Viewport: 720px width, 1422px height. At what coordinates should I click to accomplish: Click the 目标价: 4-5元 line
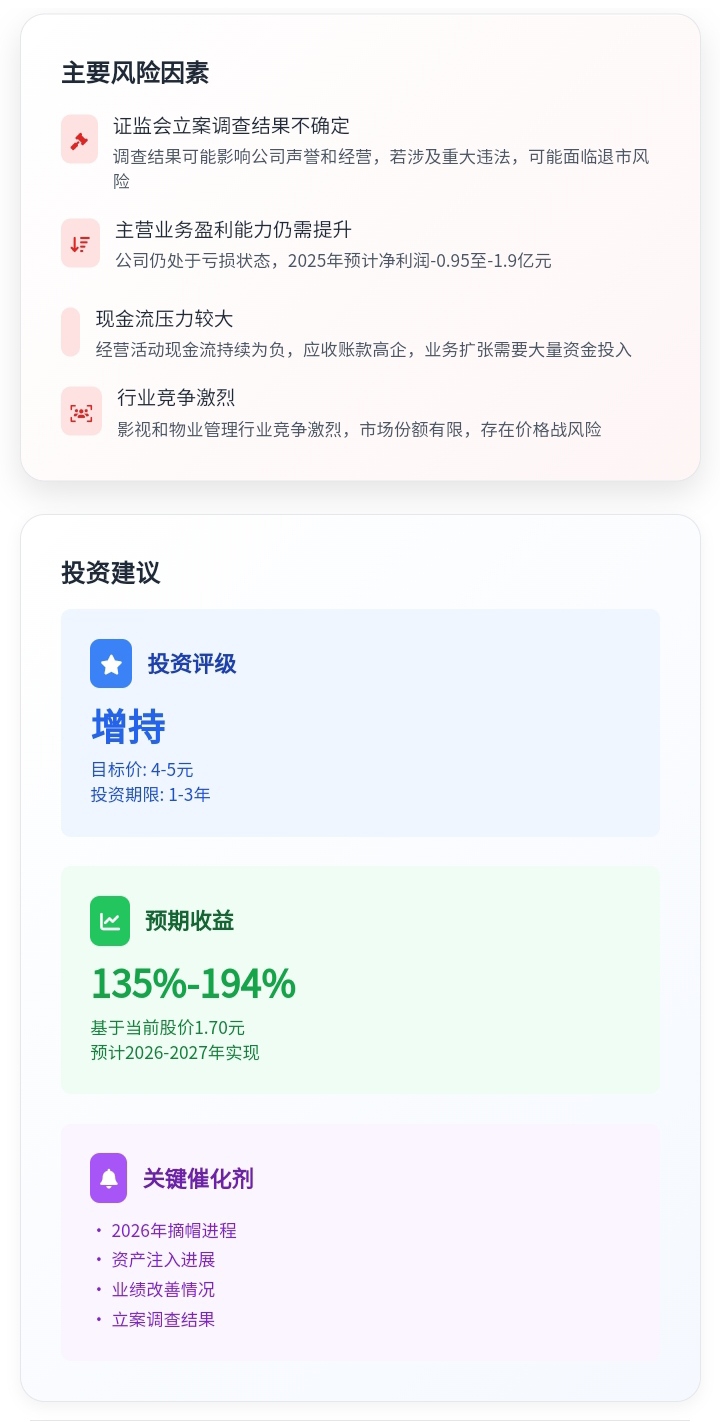point(142,770)
